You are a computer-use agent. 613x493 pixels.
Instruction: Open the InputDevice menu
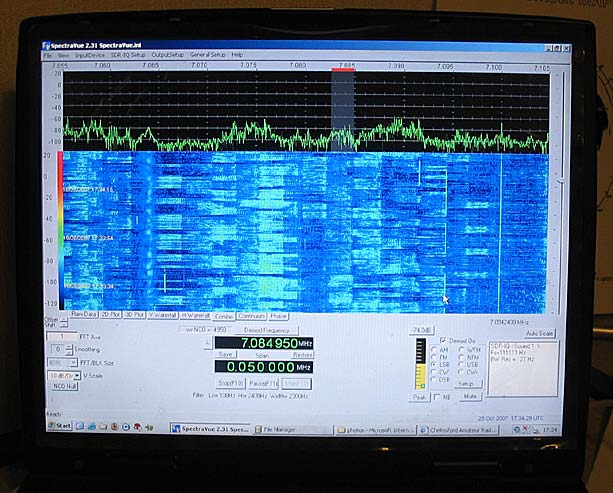tap(90, 55)
